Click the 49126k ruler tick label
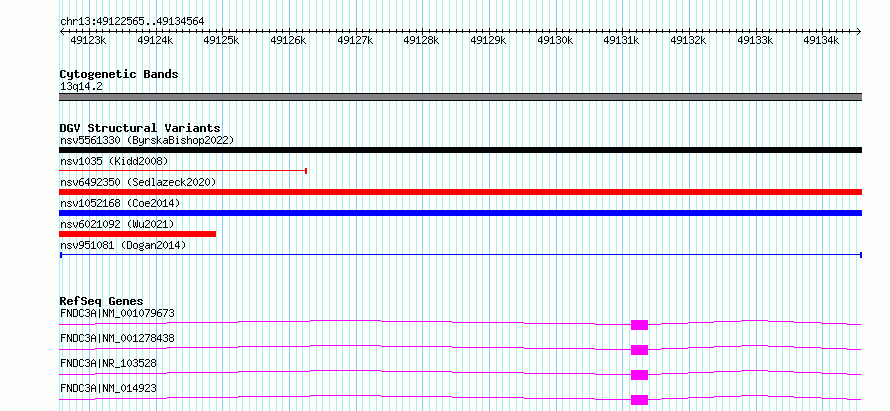The height and width of the screenshot is (411, 890). click(x=288, y=40)
